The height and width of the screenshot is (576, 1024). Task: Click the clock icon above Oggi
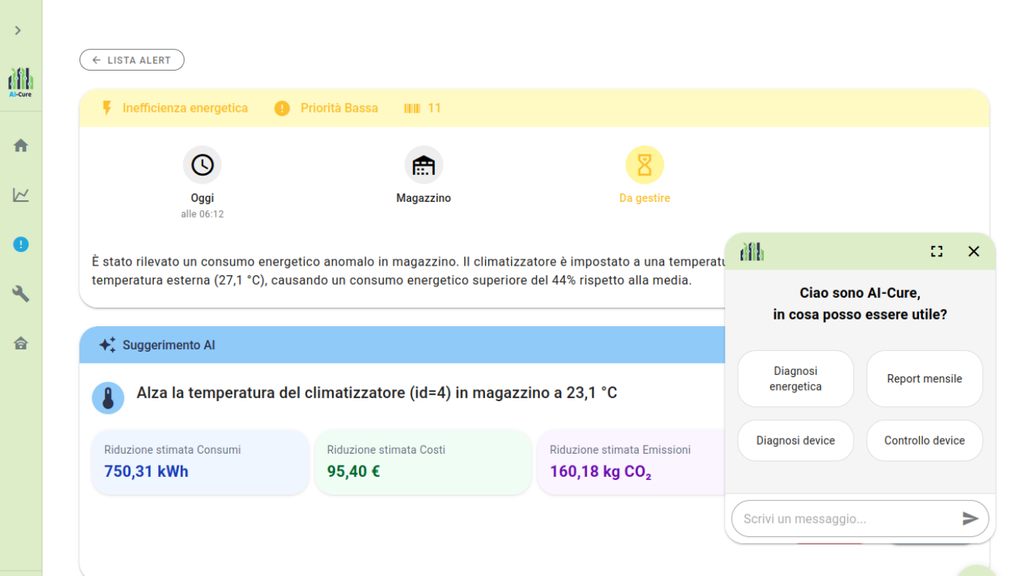point(202,165)
